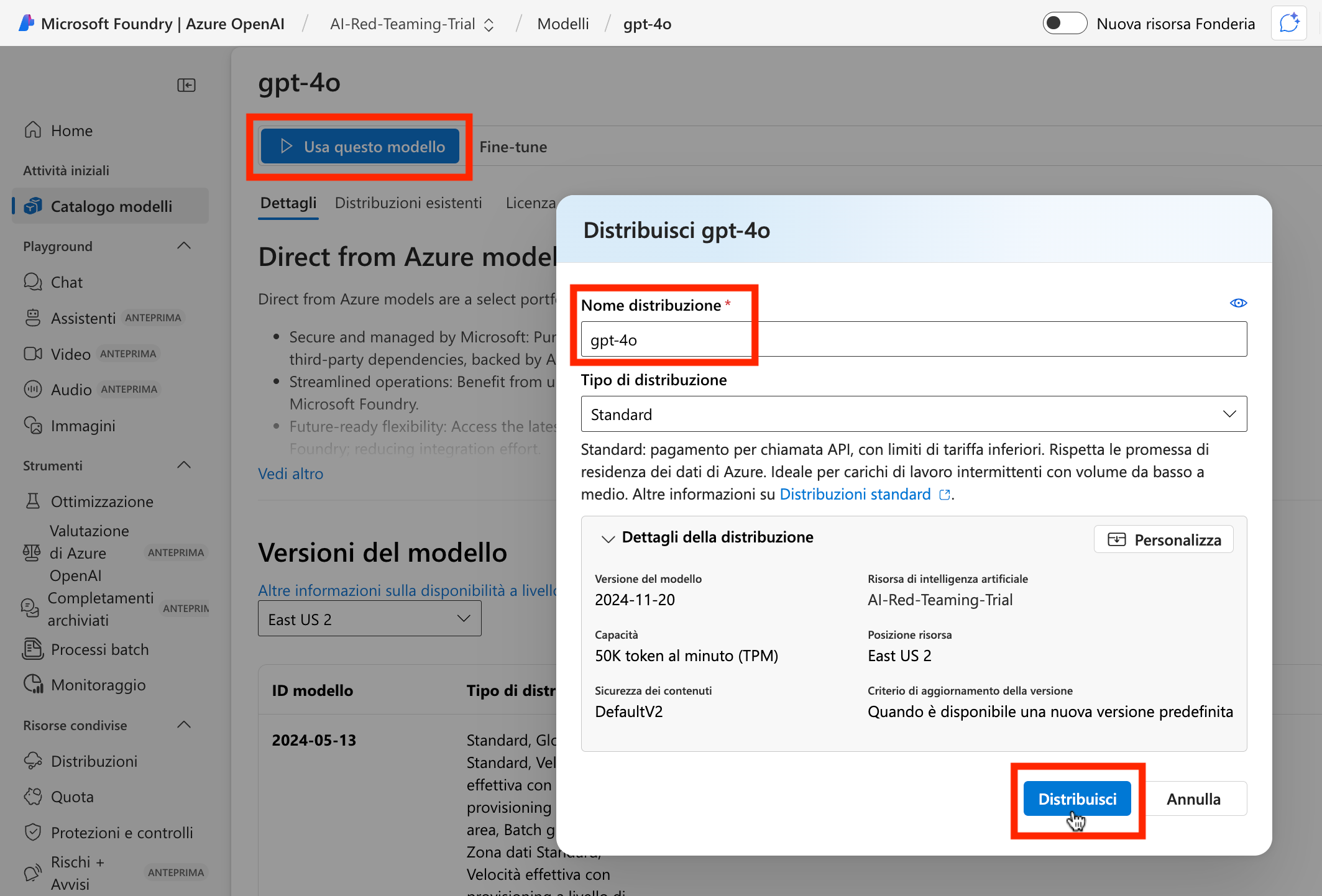Collapse the Risorse condivise section
The image size is (1322, 896).
coord(184,725)
